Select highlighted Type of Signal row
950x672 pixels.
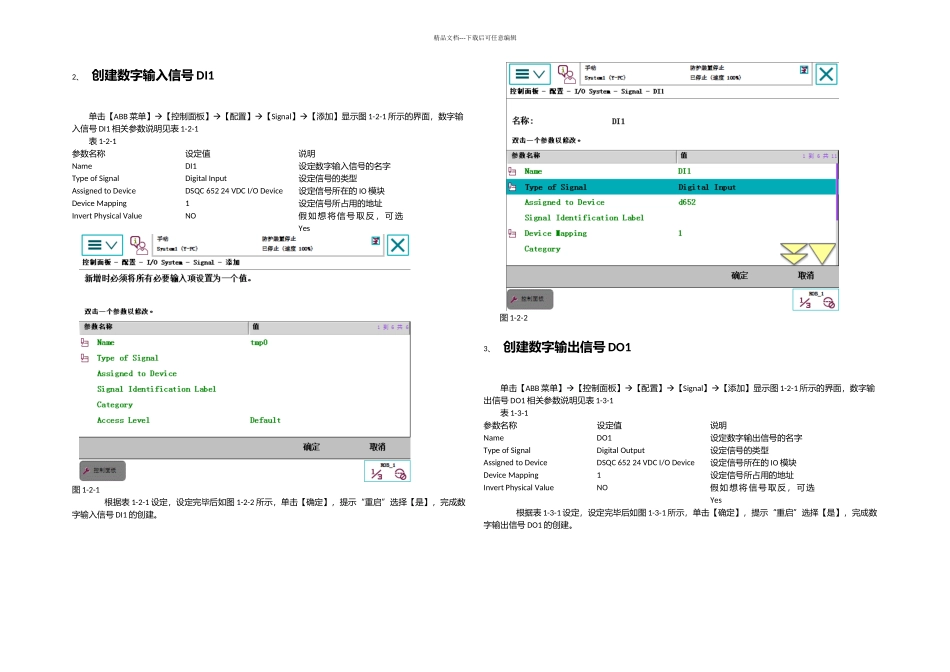(x=671, y=187)
